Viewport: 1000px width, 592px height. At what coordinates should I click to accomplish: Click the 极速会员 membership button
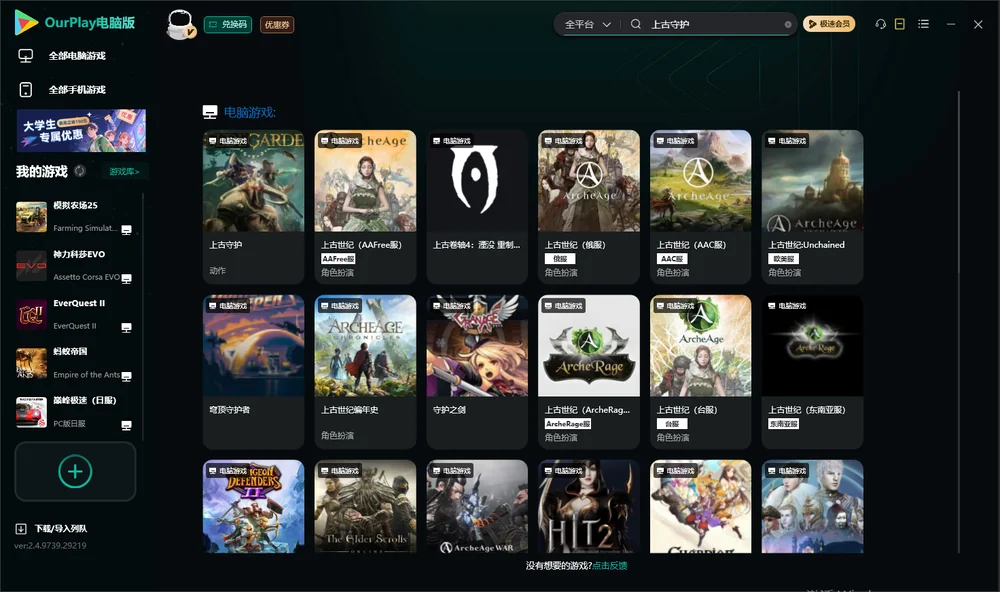tap(828, 24)
